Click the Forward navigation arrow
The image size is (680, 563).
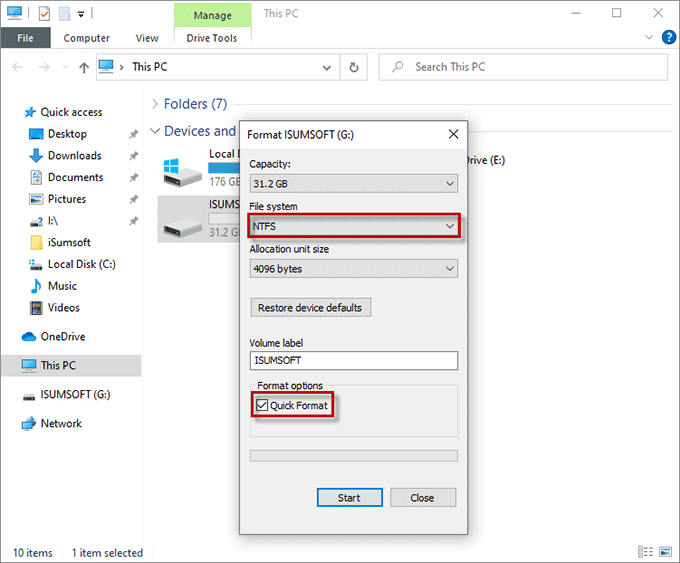click(x=44, y=67)
